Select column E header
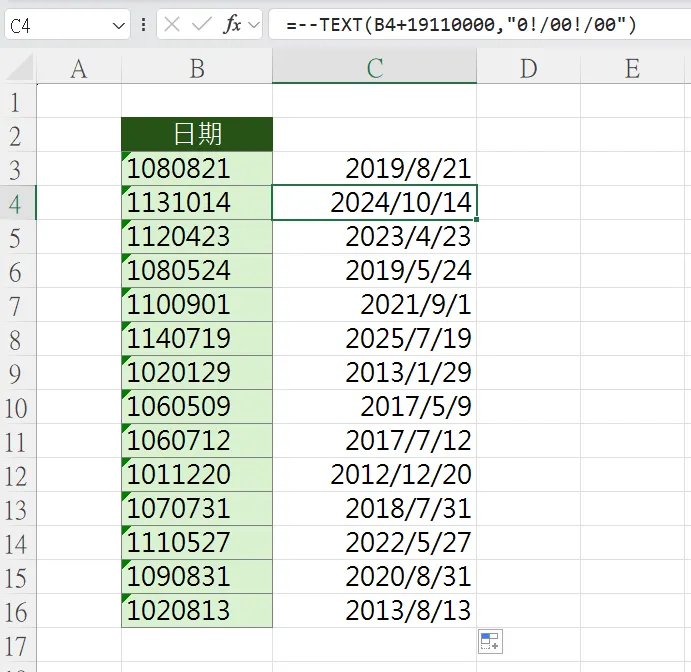 [x=632, y=68]
